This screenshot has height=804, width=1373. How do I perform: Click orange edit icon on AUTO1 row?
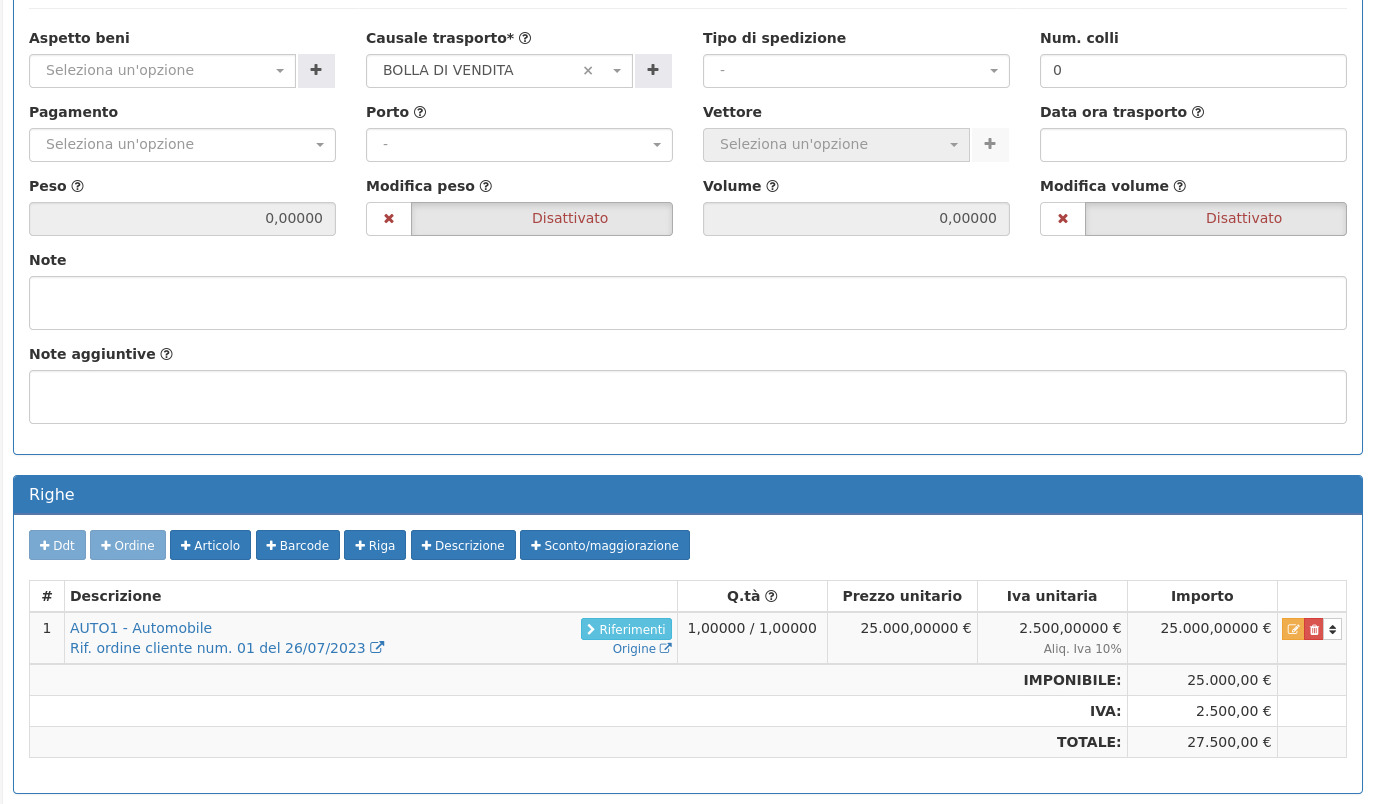click(1293, 629)
